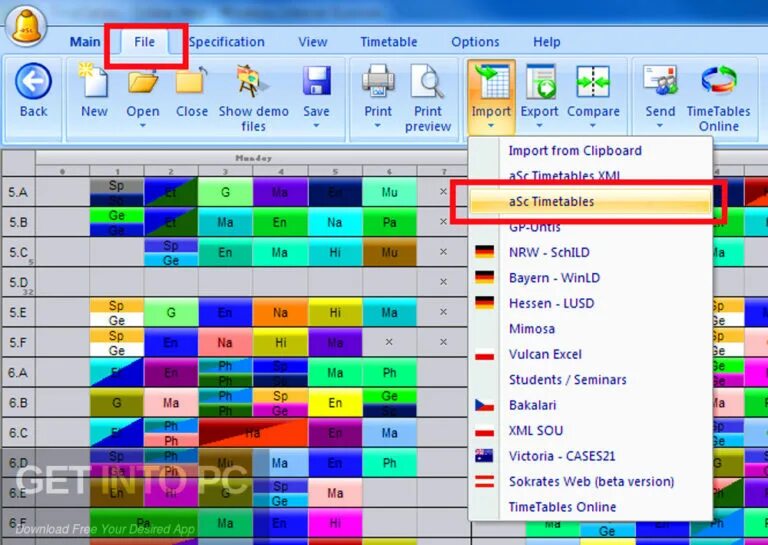Switch to the Specification tab
The height and width of the screenshot is (545, 768).
pyautogui.click(x=227, y=42)
